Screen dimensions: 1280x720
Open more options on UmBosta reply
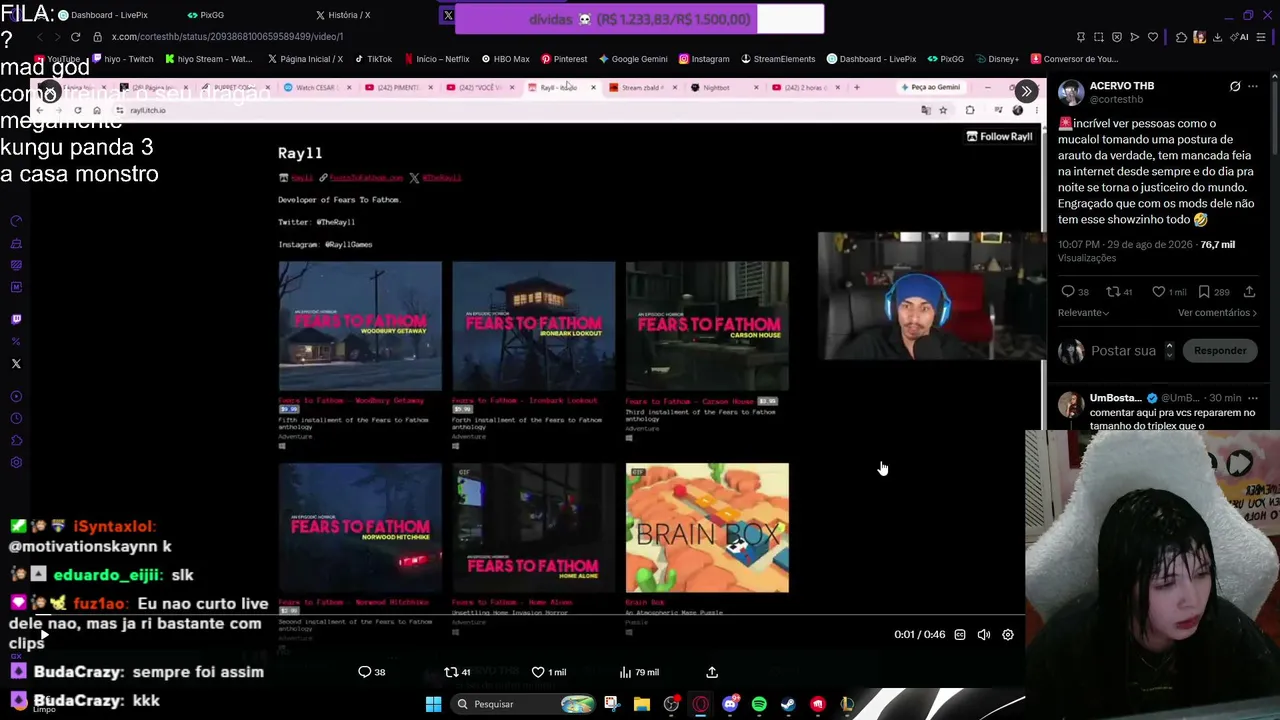coord(1253,398)
